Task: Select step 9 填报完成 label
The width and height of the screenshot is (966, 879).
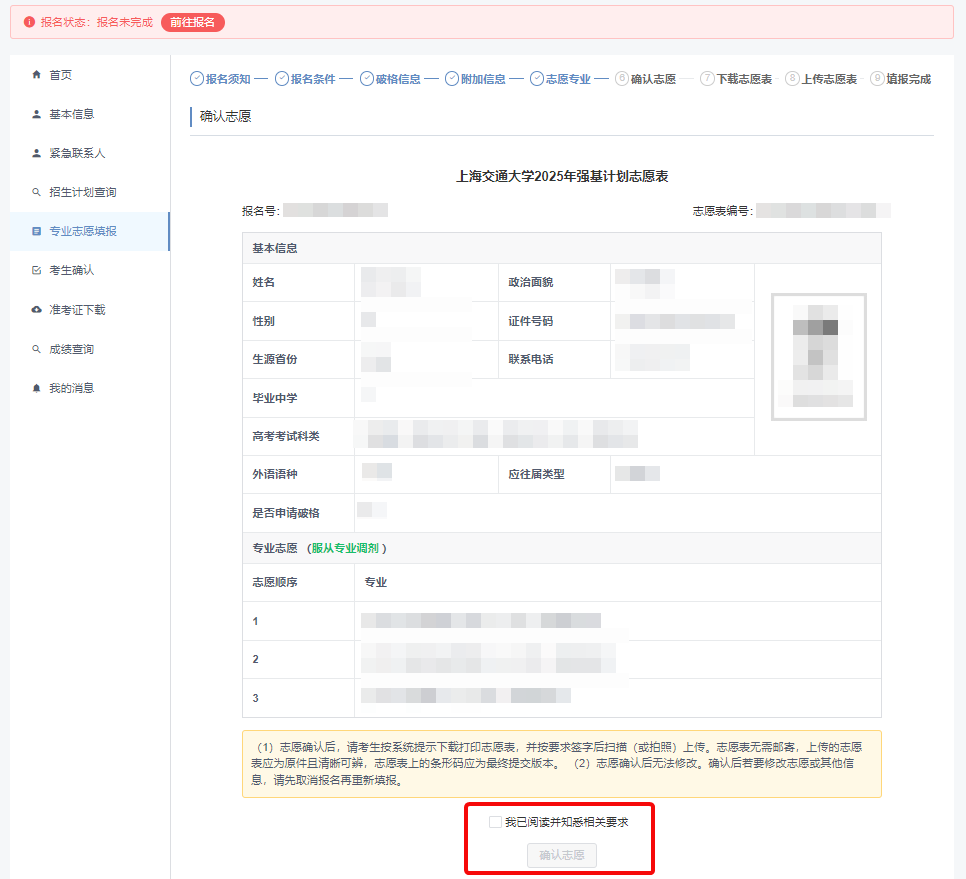Action: [x=908, y=79]
